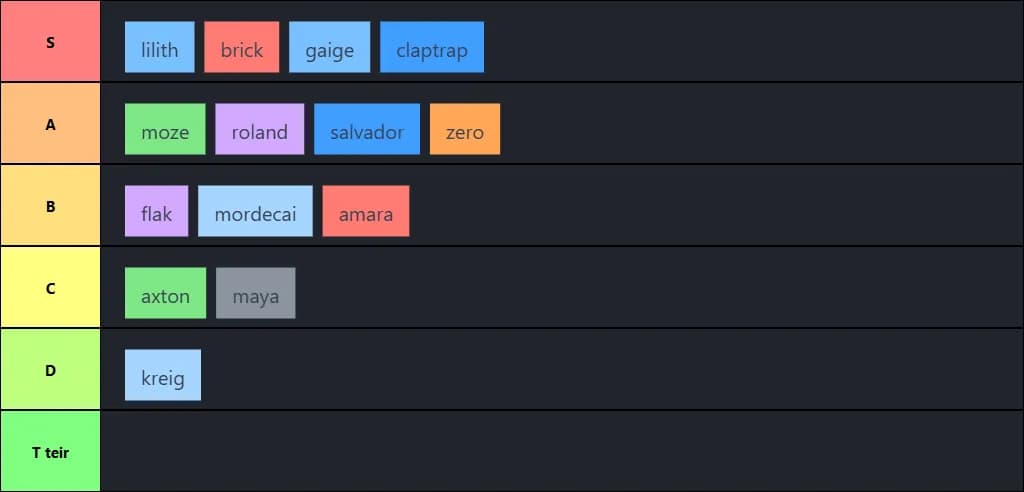Select the orange zero tile
The height and width of the screenshot is (492, 1024).
pyautogui.click(x=465, y=129)
